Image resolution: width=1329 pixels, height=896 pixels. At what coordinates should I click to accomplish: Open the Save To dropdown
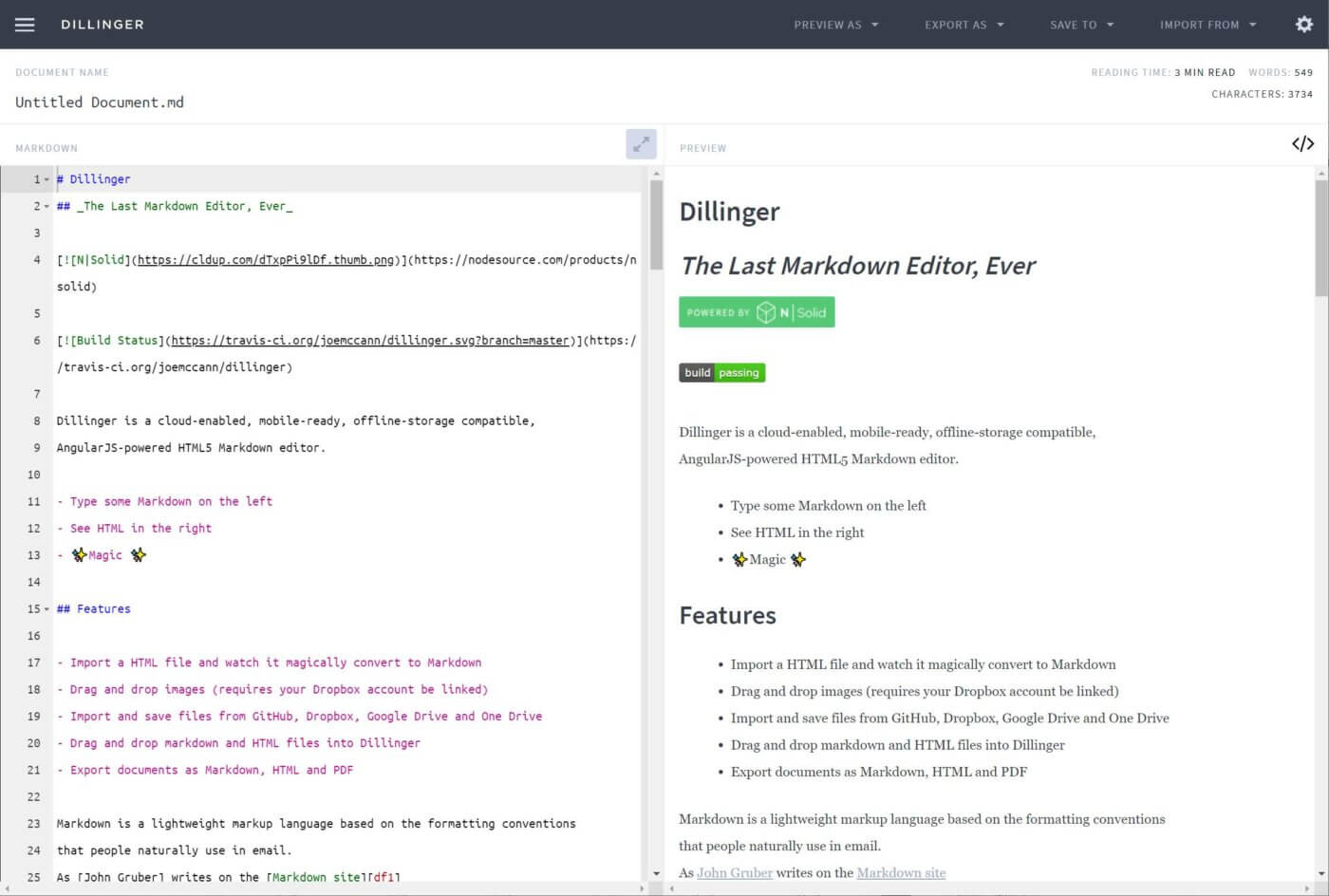[x=1082, y=25]
